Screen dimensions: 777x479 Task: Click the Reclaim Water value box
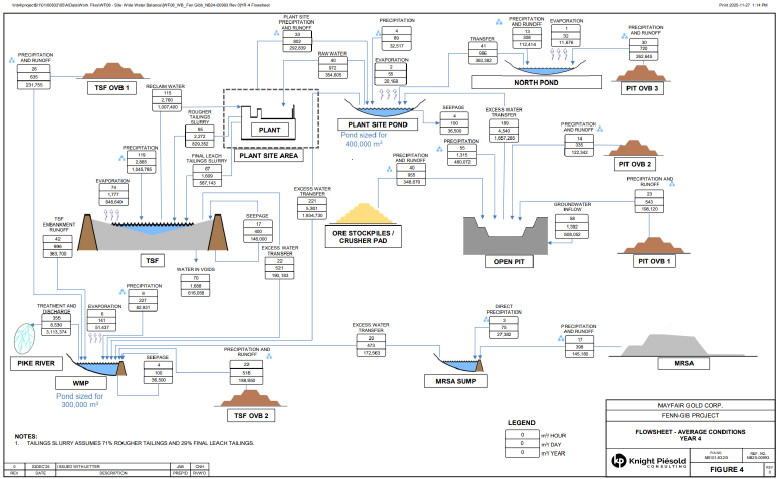167,100
